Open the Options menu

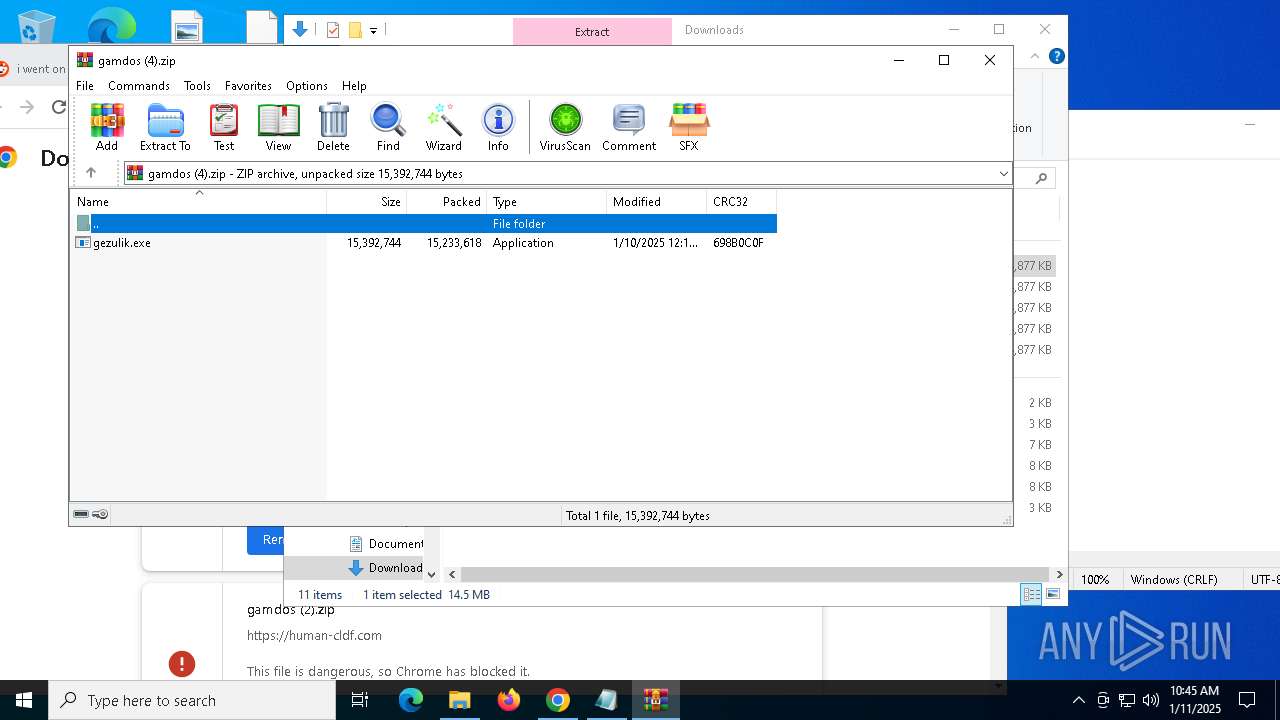307,86
